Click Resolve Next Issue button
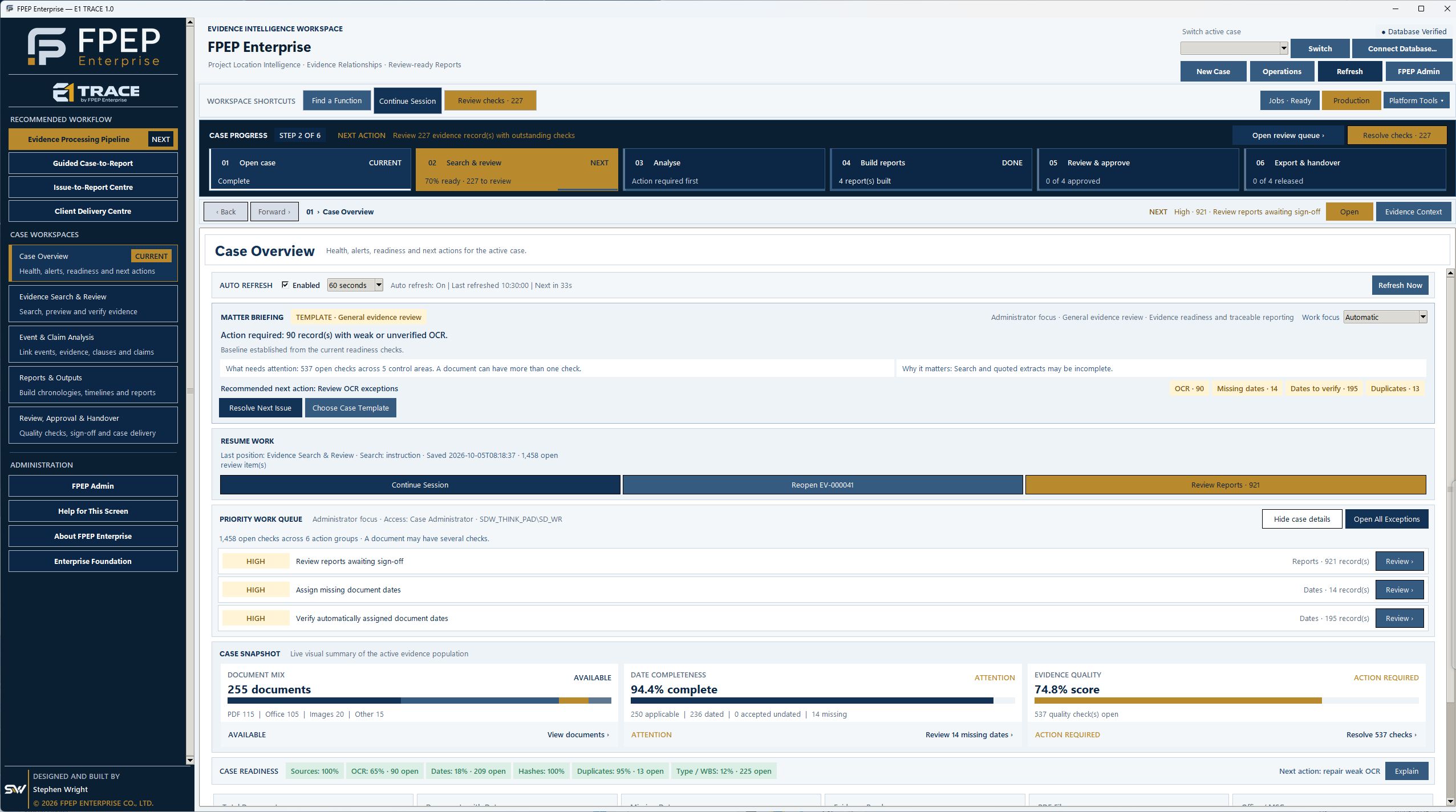The width and height of the screenshot is (1456, 812). (x=260, y=408)
